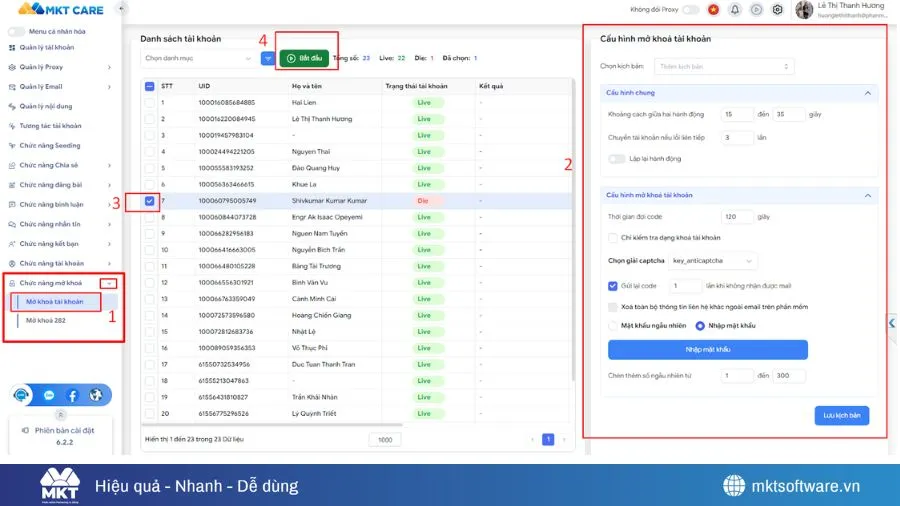
Task: Click the 1000 rows-per-page field
Action: tap(385, 440)
